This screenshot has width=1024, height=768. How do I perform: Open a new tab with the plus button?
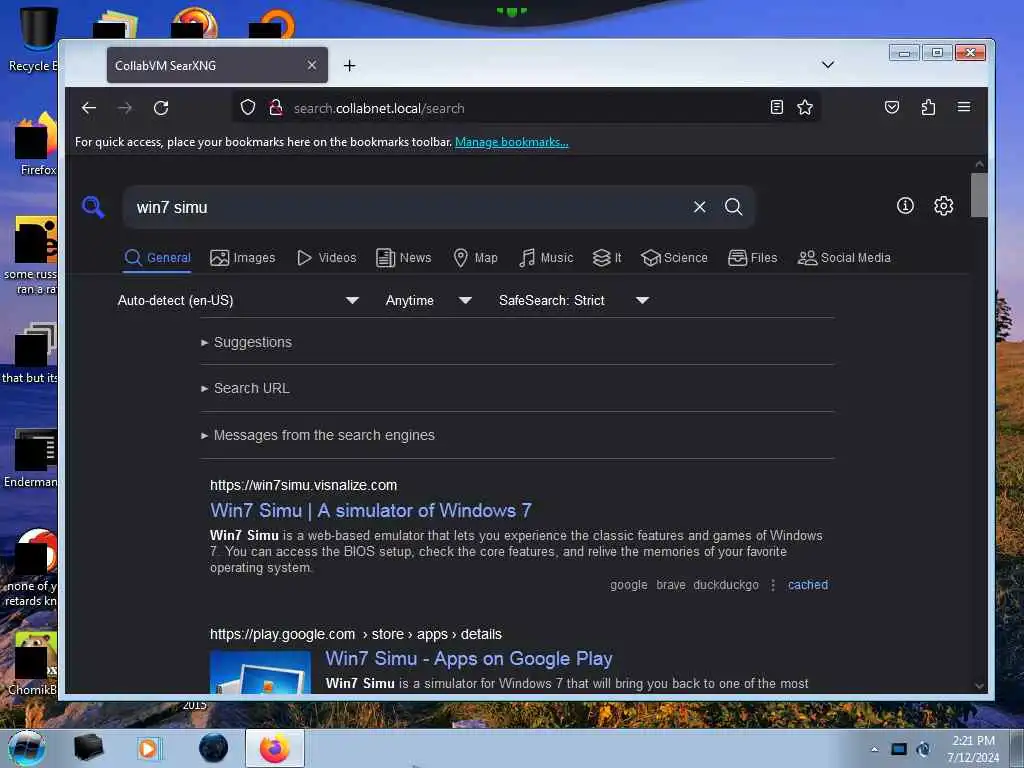point(349,65)
